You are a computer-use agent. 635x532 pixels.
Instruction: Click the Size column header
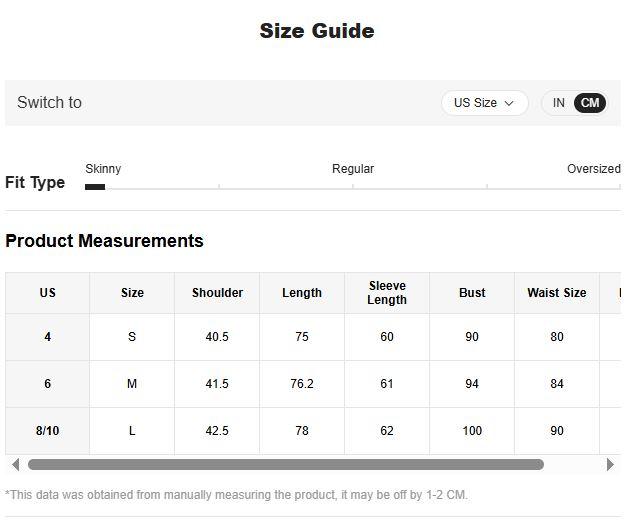click(x=132, y=293)
